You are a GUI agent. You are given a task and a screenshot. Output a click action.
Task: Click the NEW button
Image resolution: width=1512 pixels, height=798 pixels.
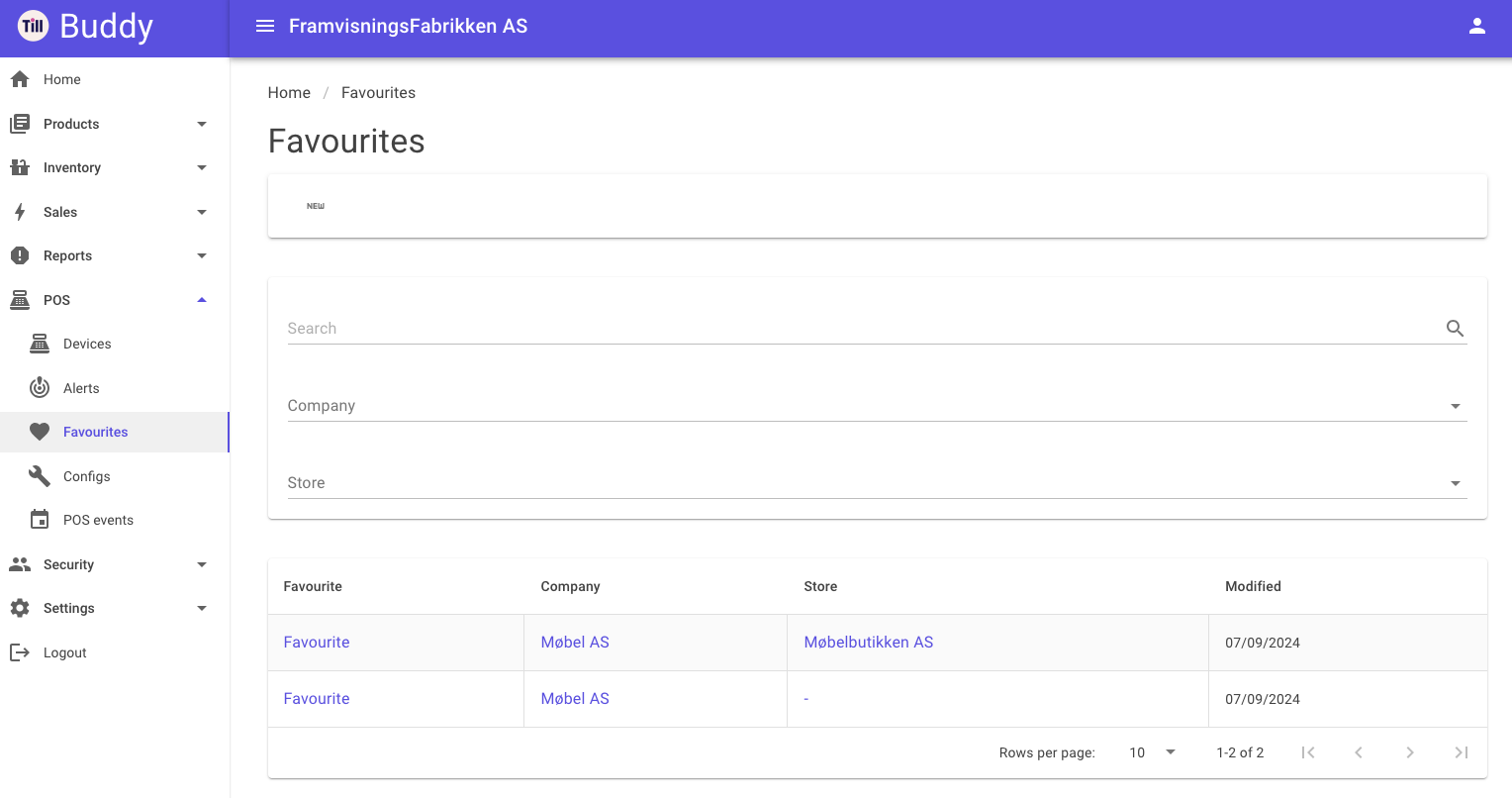click(316, 206)
